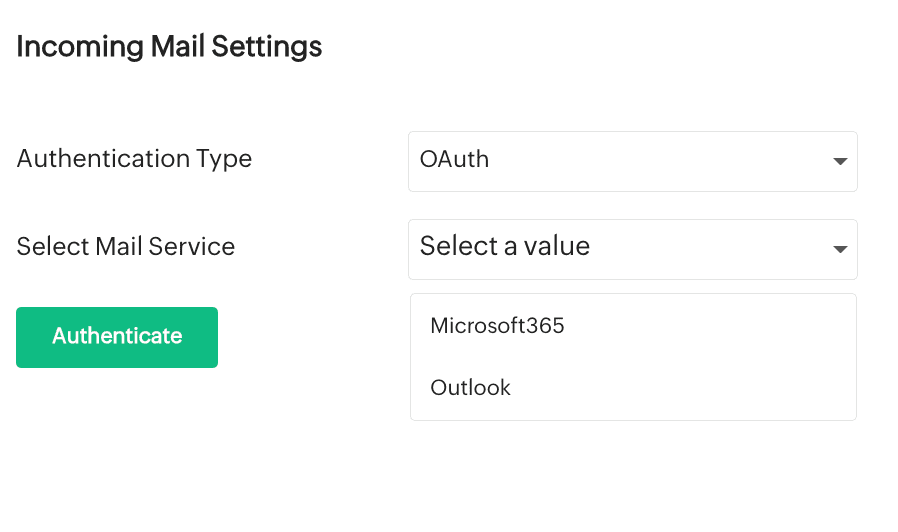Click the Select Mail Service label
This screenshot has width=898, height=532.
click(x=126, y=247)
